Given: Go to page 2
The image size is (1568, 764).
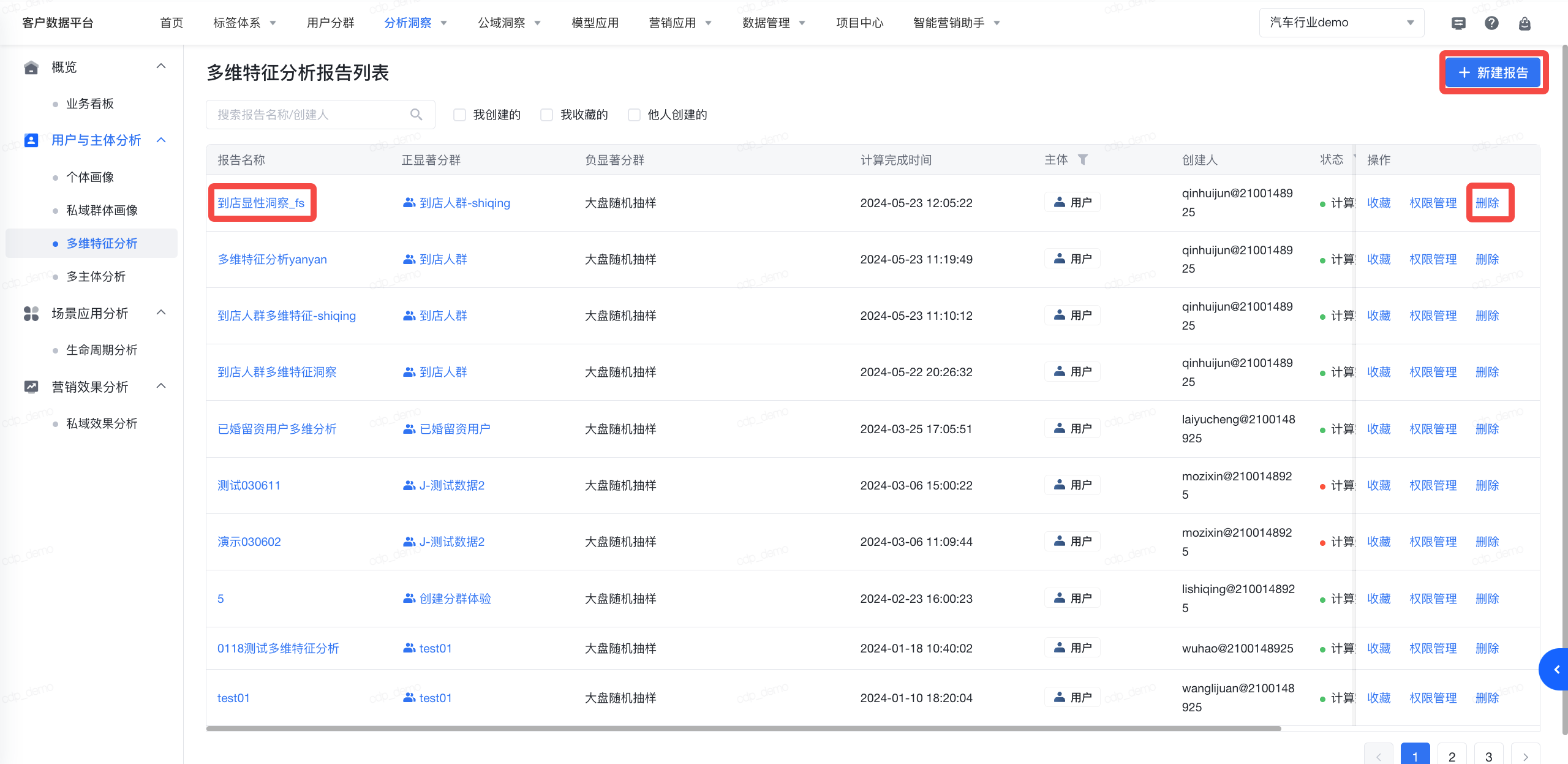Looking at the screenshot, I should click(x=1452, y=757).
